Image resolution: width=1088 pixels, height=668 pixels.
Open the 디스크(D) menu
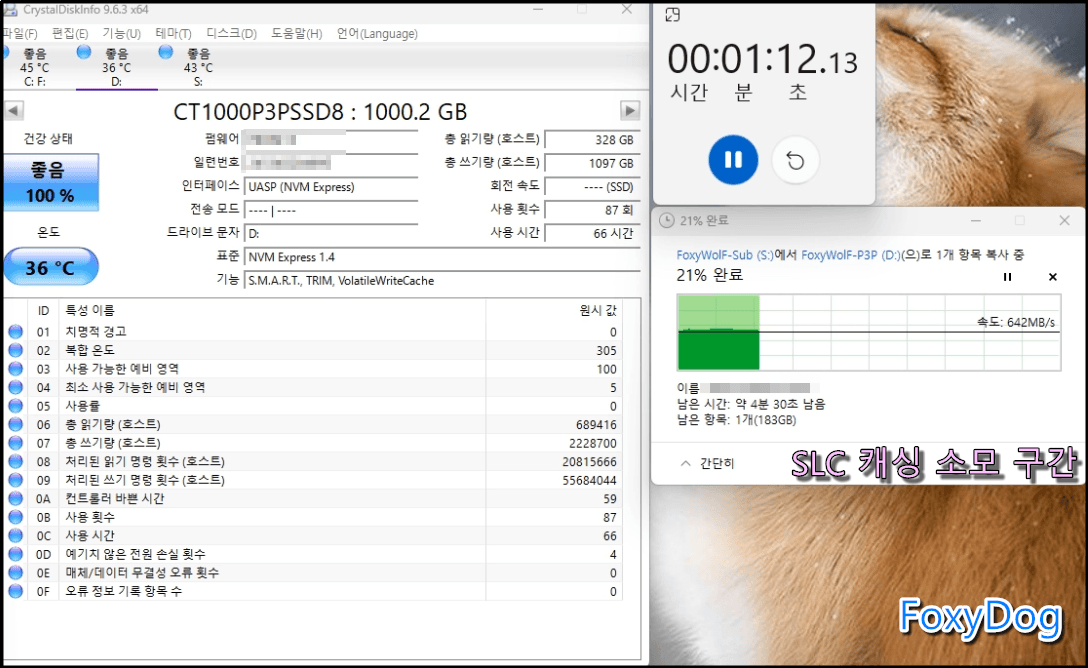point(231,33)
